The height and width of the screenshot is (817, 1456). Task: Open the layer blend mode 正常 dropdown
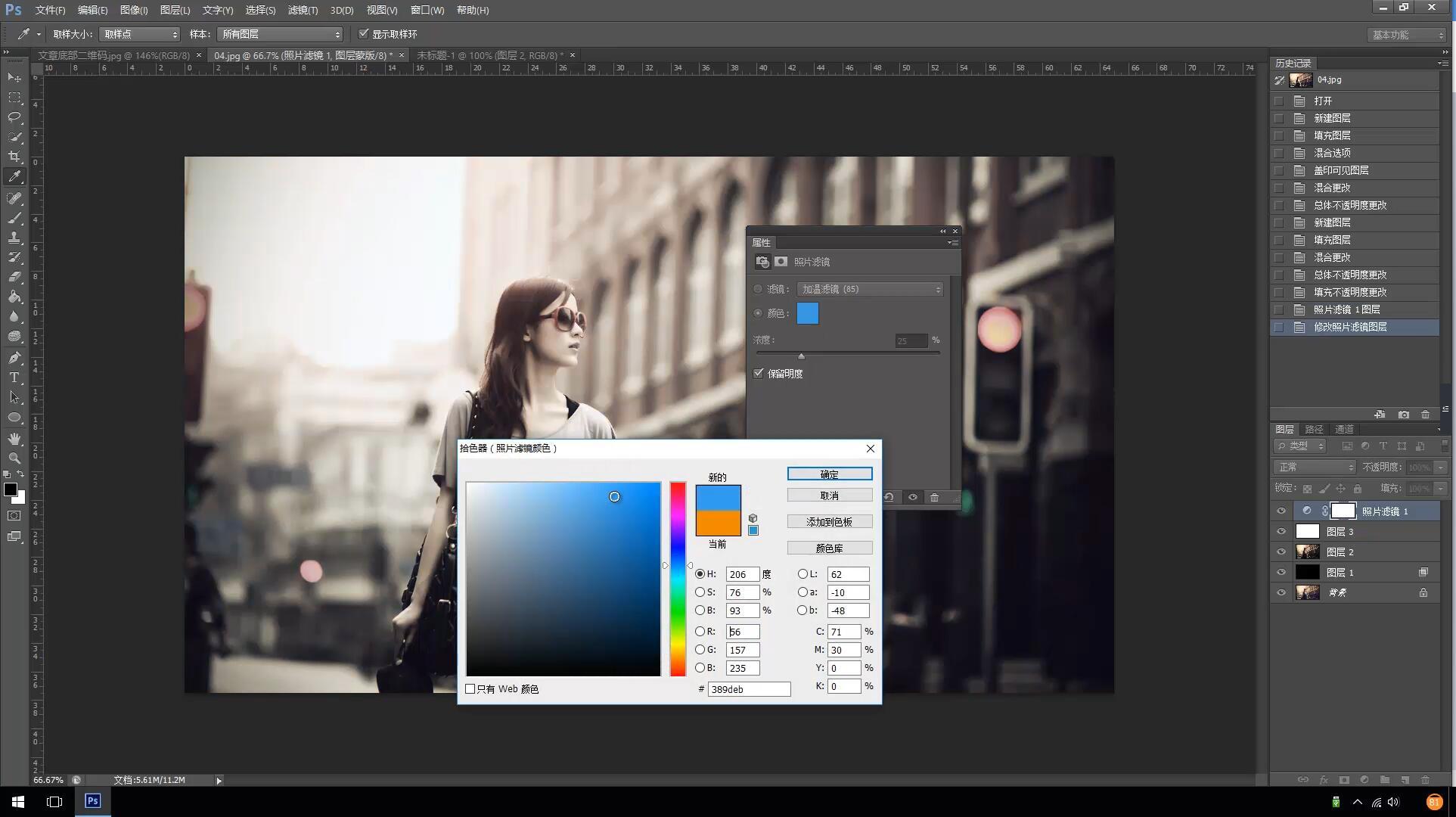[x=1315, y=468]
